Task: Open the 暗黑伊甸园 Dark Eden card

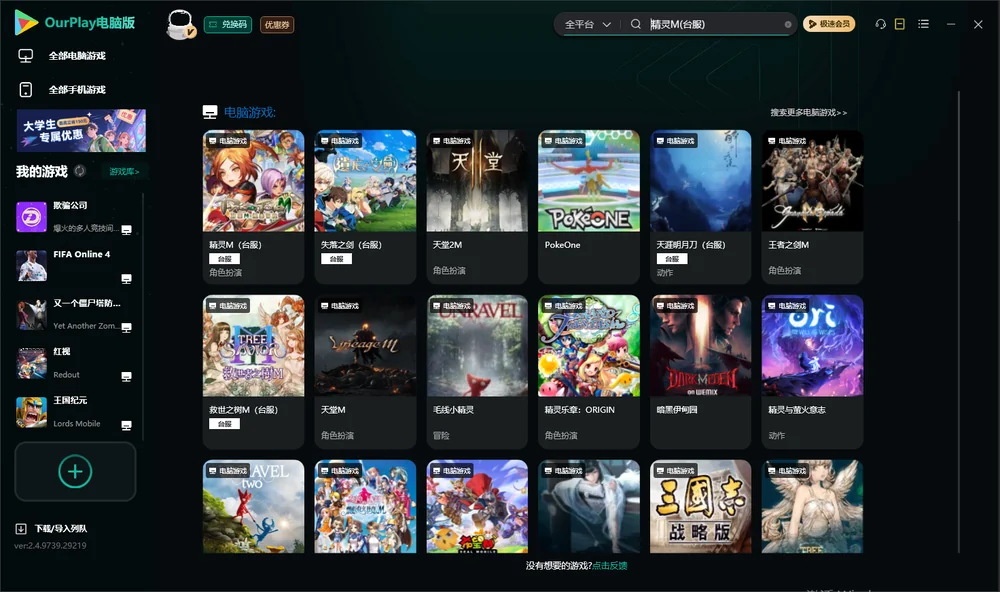Action: [x=701, y=372]
